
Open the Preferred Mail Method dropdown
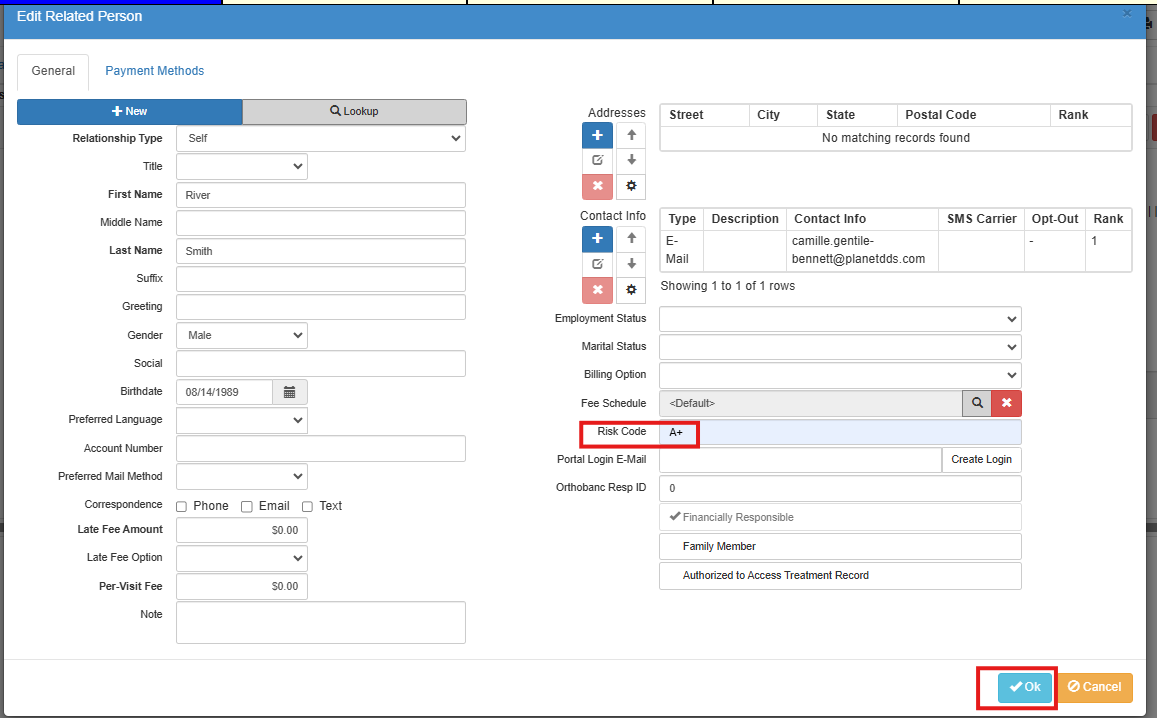point(241,477)
